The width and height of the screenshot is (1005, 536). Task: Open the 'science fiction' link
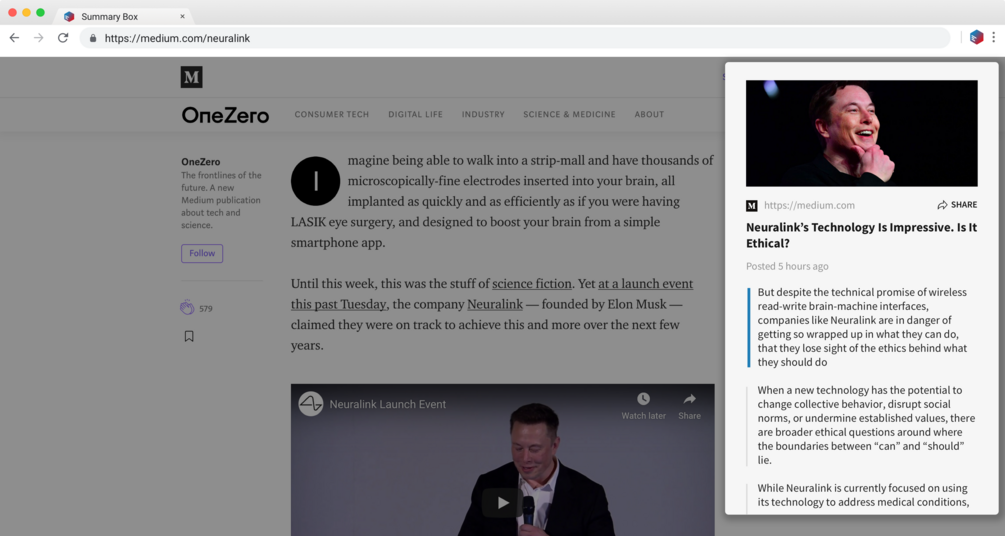pos(531,283)
